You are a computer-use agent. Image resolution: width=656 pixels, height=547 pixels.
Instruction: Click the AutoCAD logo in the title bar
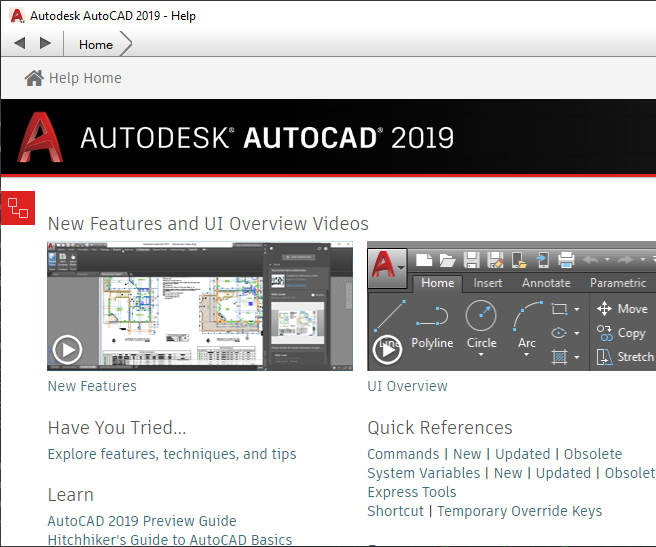(17, 16)
